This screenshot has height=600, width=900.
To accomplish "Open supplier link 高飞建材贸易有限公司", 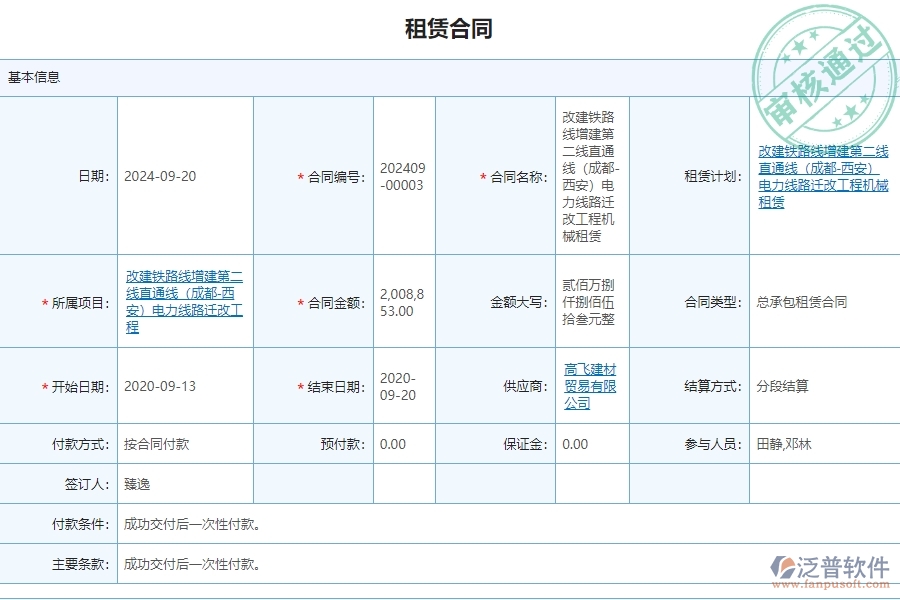I will click(589, 387).
